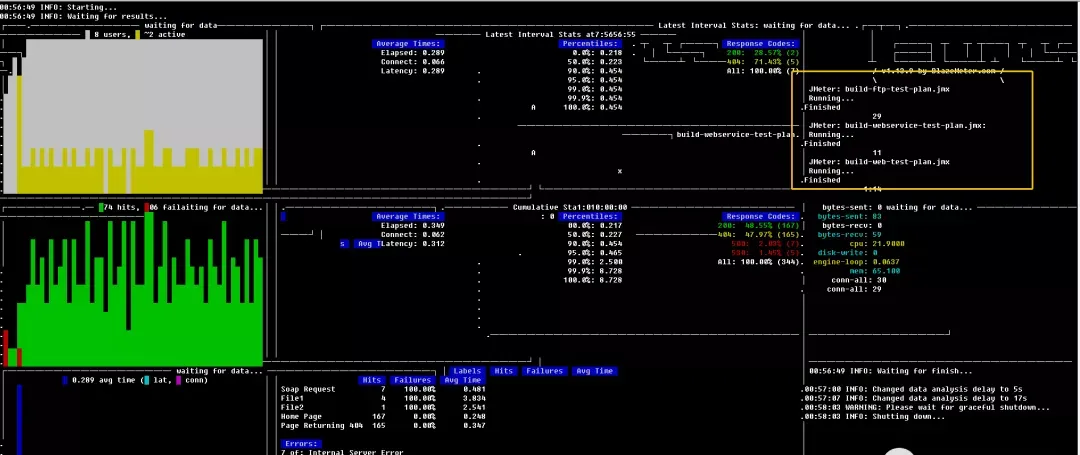
Task: Click the '99.0%: 2.500' cumulative percentile
Action: click(x=594, y=262)
